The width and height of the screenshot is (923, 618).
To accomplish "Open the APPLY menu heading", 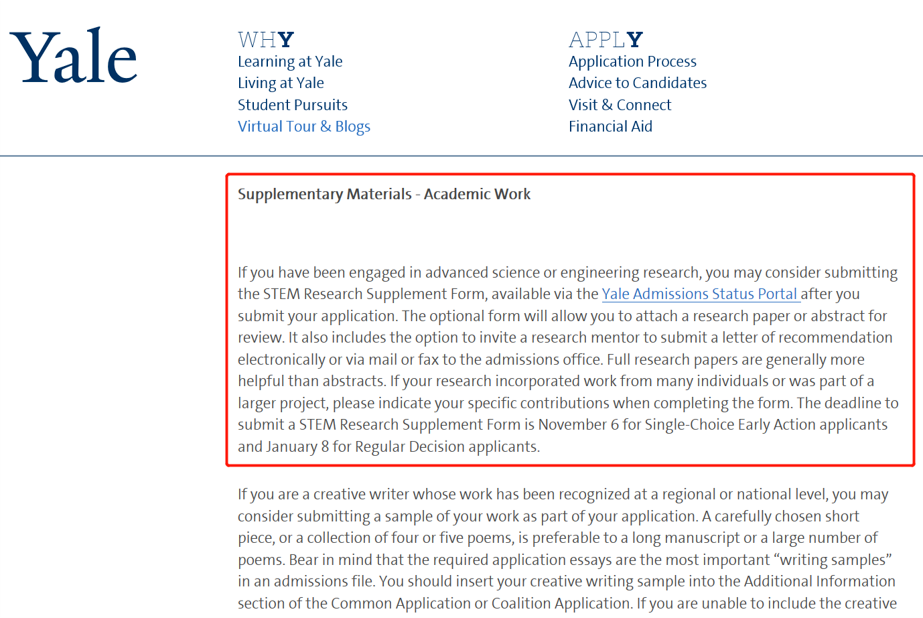I will (x=605, y=40).
